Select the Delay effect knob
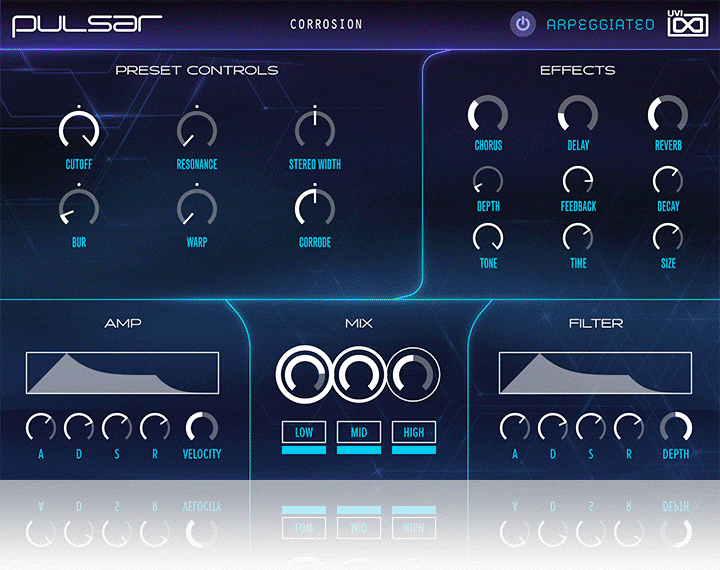The height and width of the screenshot is (570, 720). [578, 115]
